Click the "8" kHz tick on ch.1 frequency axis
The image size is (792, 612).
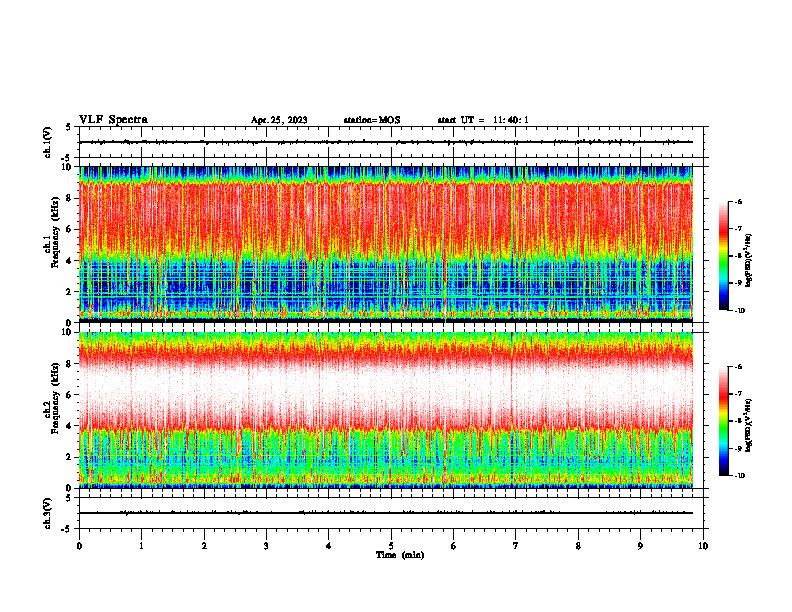coord(70,198)
